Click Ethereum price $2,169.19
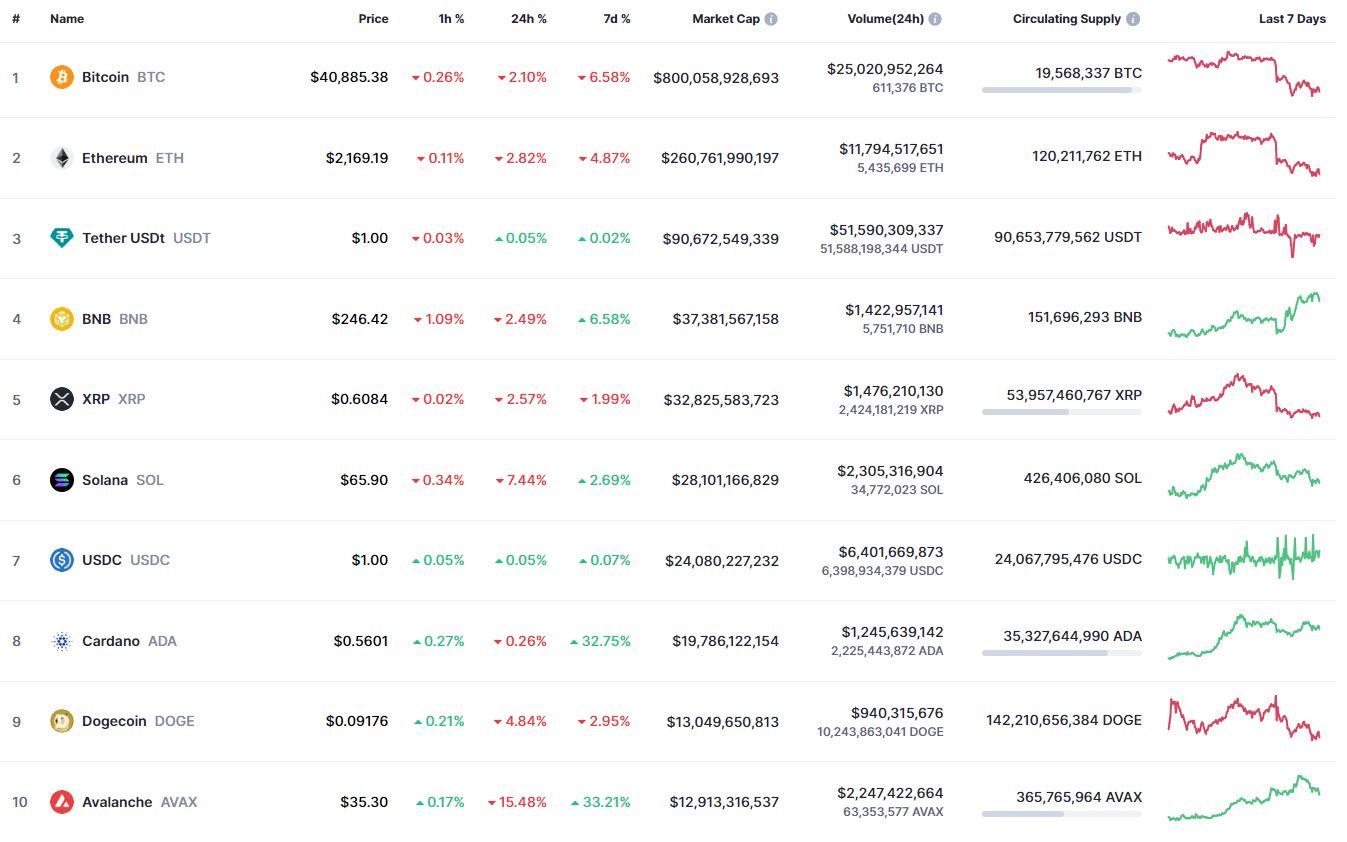 pyautogui.click(x=357, y=158)
